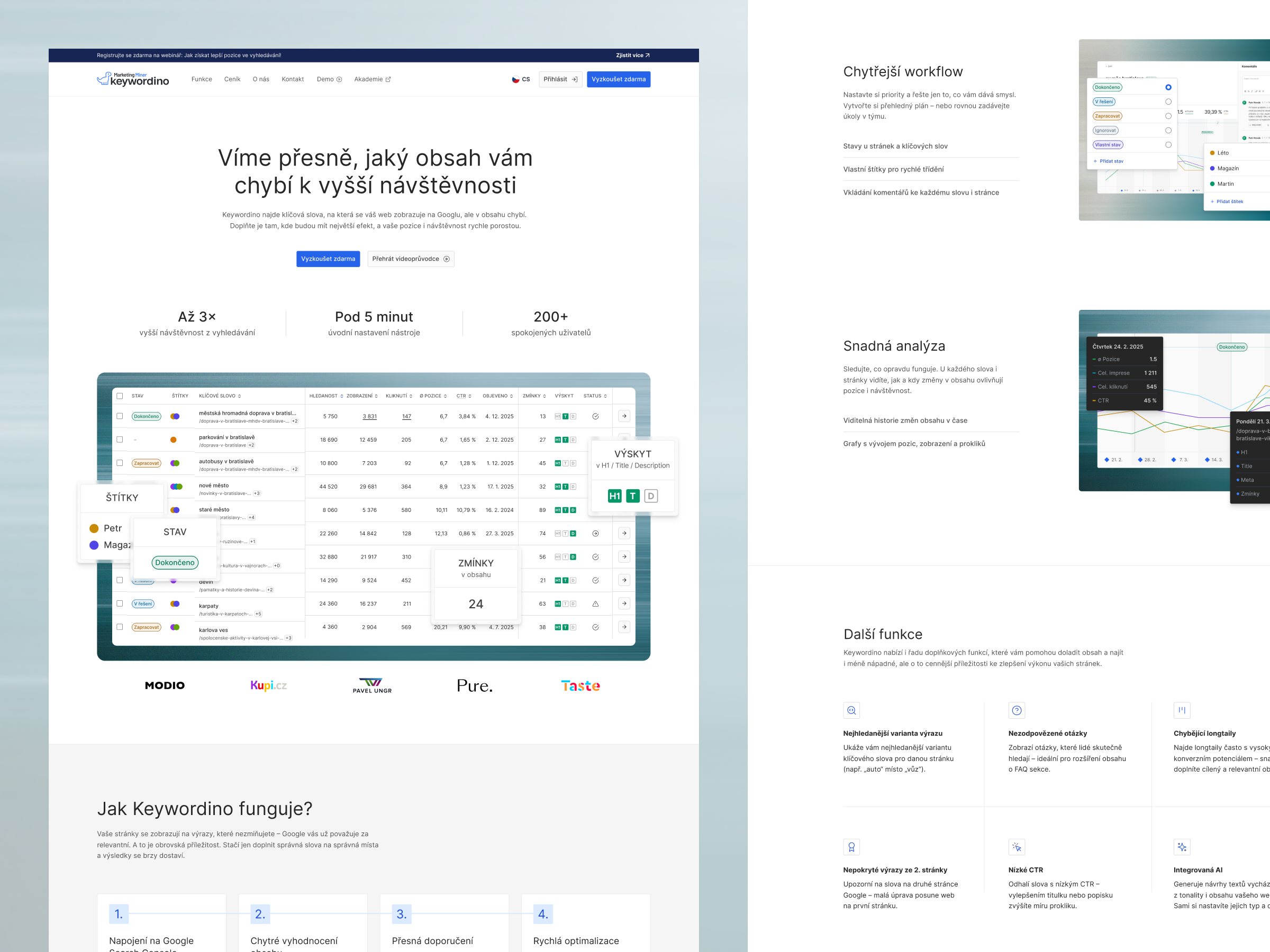This screenshot has height=952, width=1270.
Task: Click the AI sparkle icon above 'Integrovaná AI'
Action: point(1182,847)
